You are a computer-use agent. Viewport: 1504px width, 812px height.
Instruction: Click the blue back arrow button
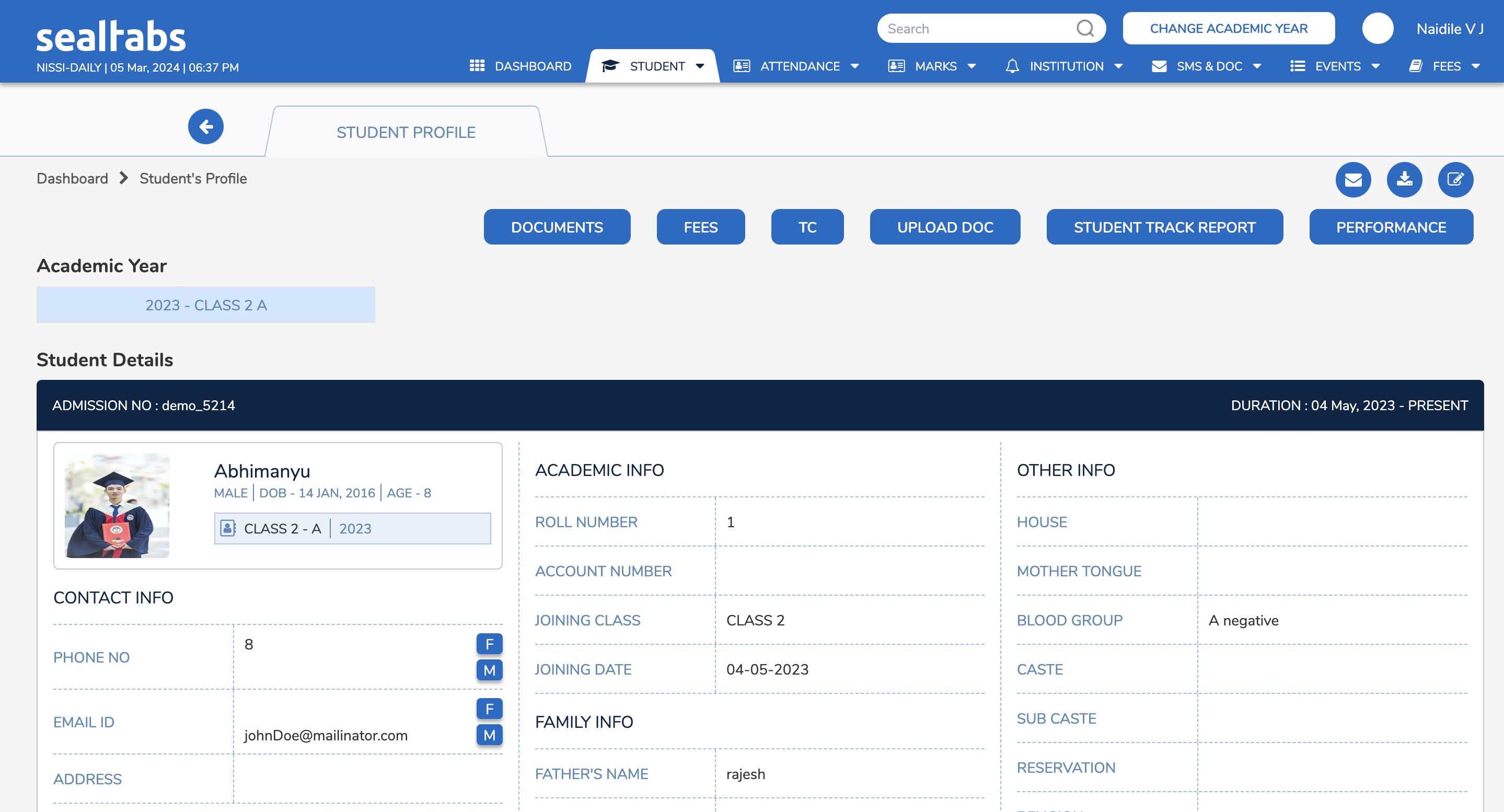pos(205,126)
